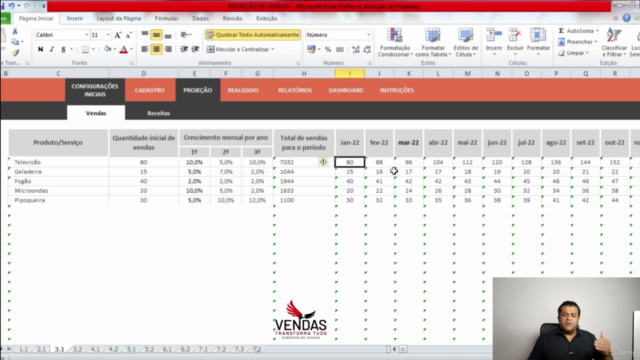Click CONFIGURAÇÕES INICIAIS navigation button

pyautogui.click(x=95, y=90)
